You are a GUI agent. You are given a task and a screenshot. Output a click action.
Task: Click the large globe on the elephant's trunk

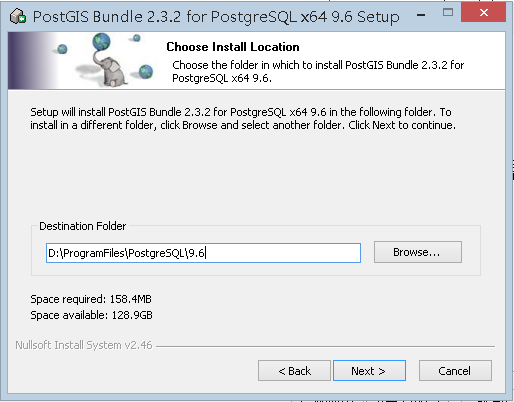[x=102, y=41]
